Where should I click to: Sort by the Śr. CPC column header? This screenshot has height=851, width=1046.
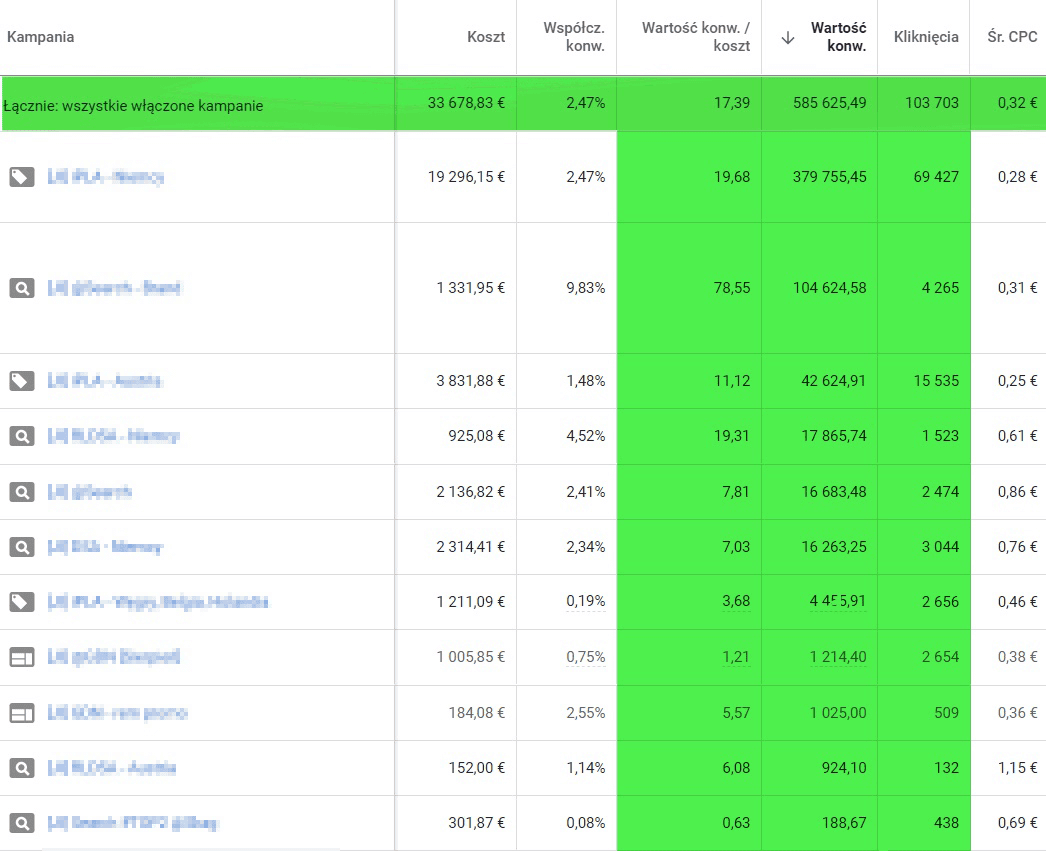[x=1012, y=37]
